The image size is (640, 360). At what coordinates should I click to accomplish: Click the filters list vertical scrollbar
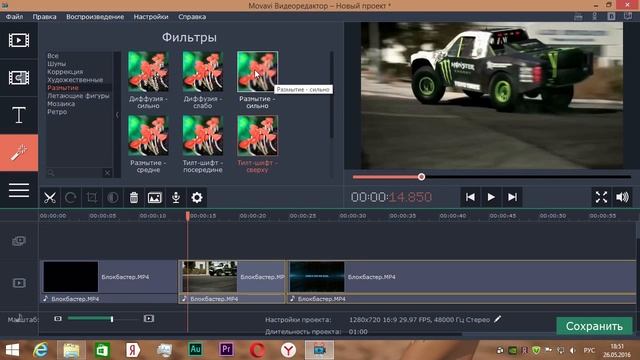coord(331,95)
